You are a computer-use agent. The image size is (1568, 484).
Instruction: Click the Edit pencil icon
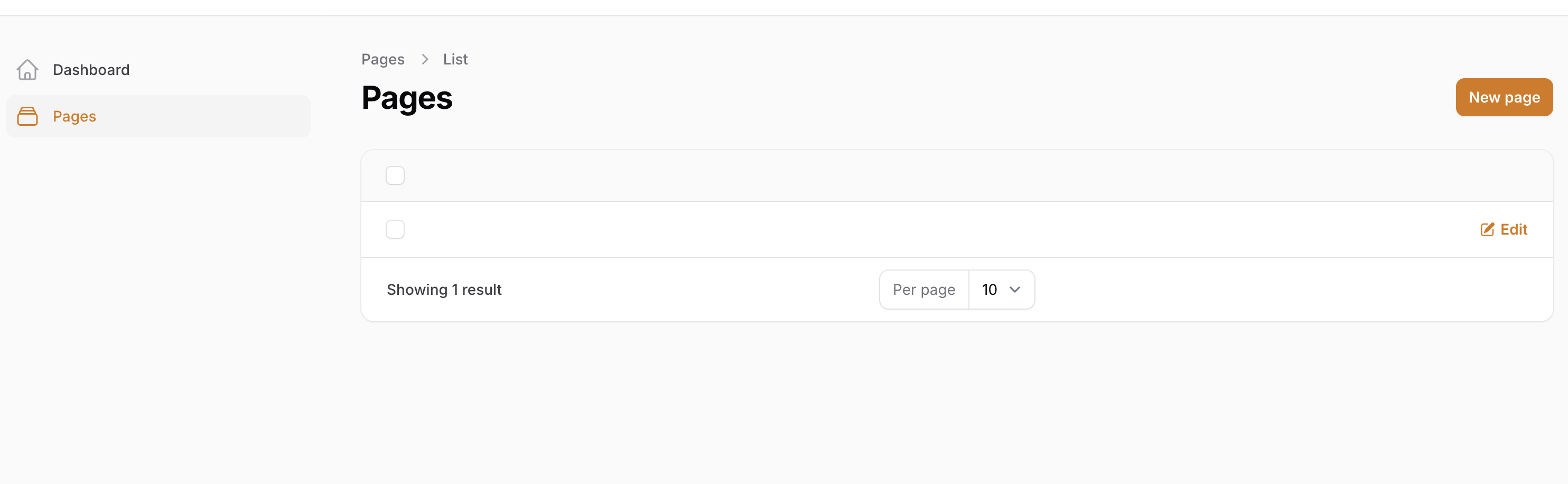click(1487, 229)
